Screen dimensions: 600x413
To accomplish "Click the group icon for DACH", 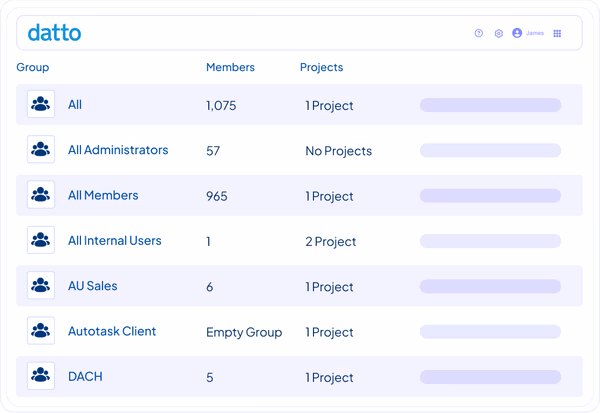I will (x=41, y=376).
